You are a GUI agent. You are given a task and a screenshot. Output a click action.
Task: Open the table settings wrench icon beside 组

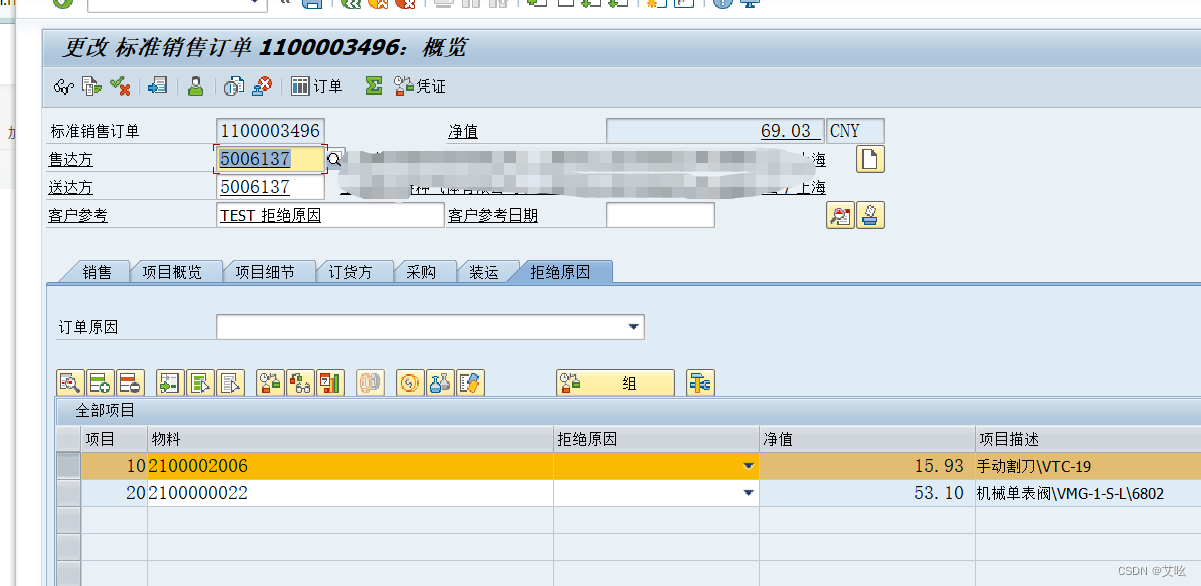coord(699,382)
